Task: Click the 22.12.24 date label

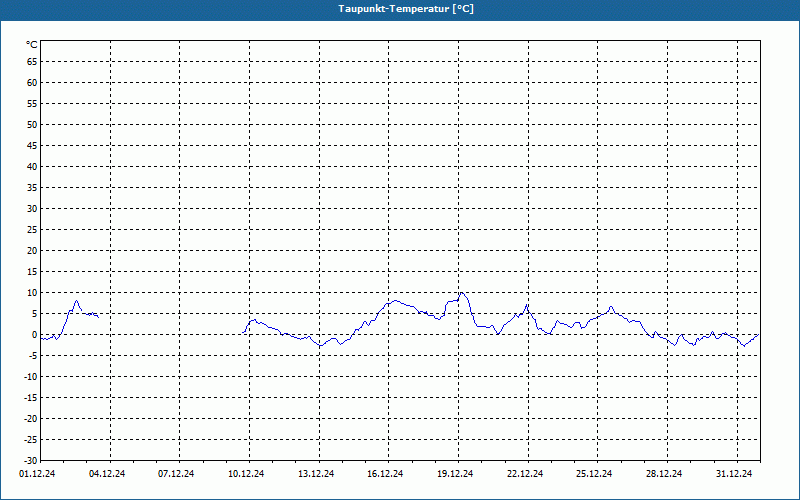Action: pos(525,474)
